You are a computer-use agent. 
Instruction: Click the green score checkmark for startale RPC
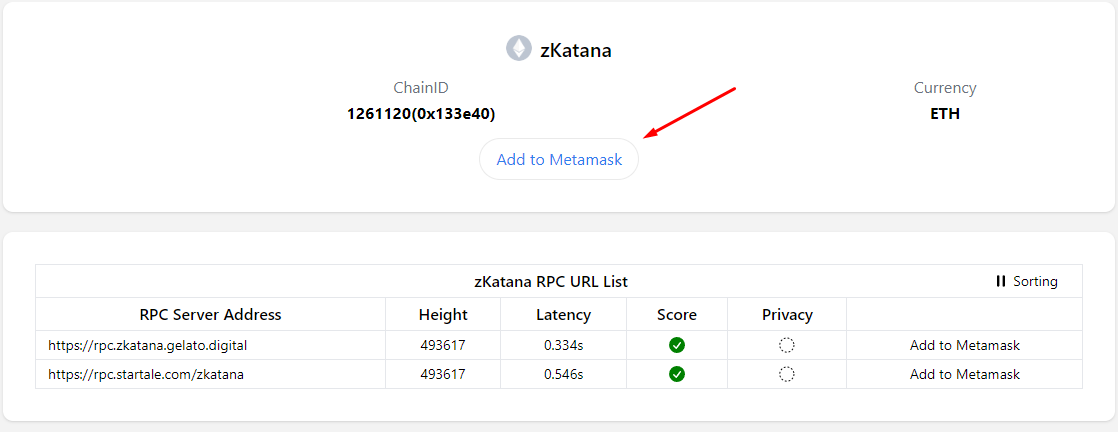point(677,374)
